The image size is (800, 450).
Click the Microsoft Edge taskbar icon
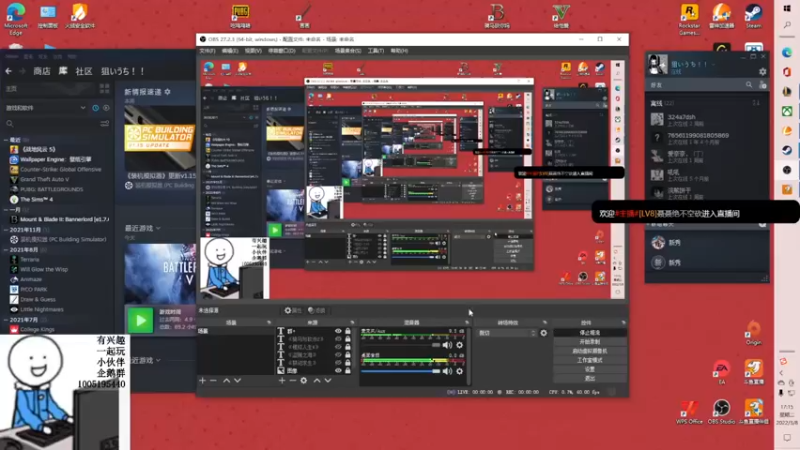coord(787,53)
